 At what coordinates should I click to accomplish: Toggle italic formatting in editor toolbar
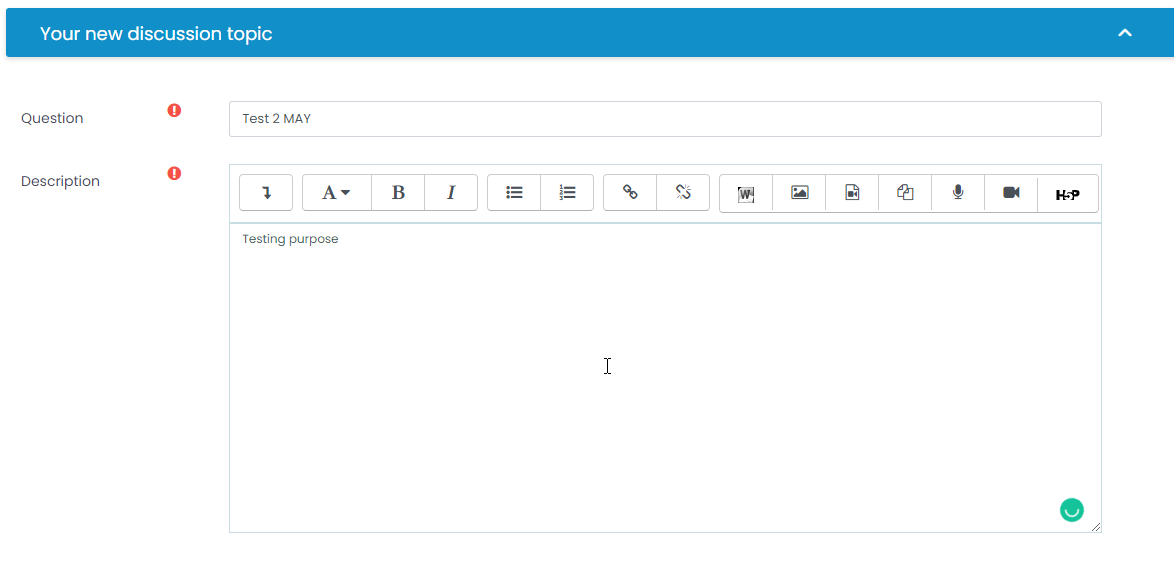click(x=451, y=193)
